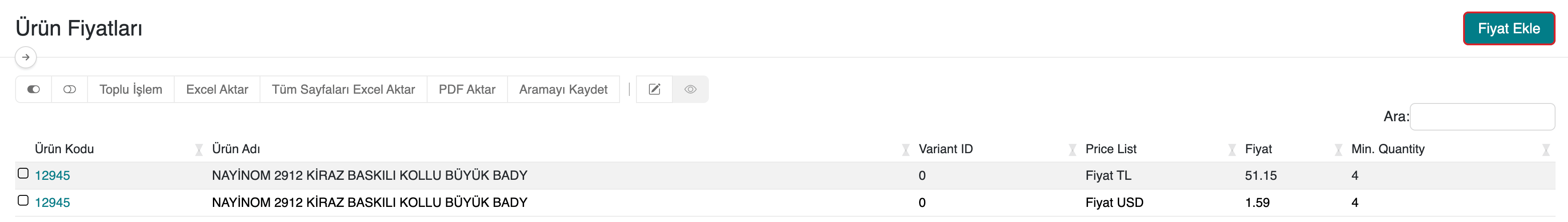Click Tüm Sayfaları Excel Aktar
Screen dimensions: 1568x222
[343, 89]
